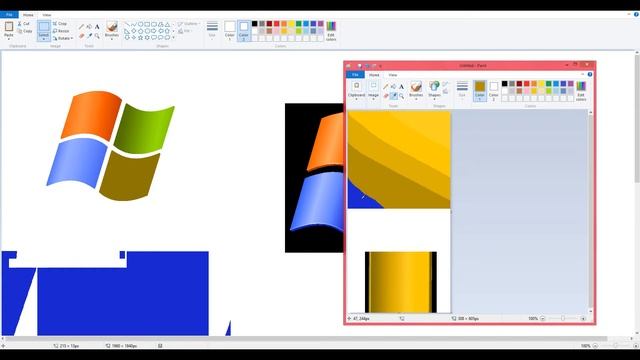Expand the Clipboard dropdown in front Paint window
The height and width of the screenshot is (360, 640).
pyautogui.click(x=356, y=90)
